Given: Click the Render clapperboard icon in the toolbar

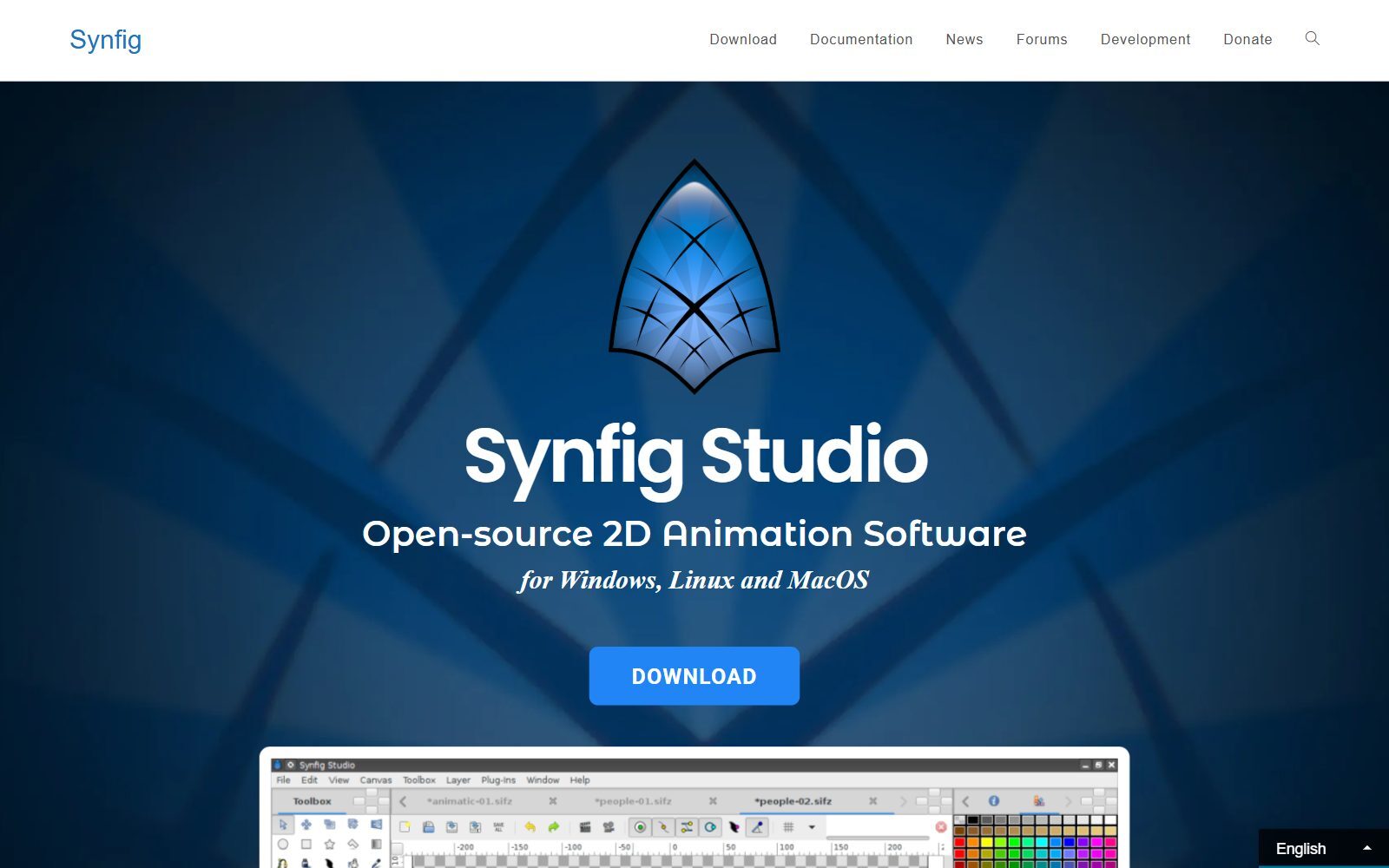Looking at the screenshot, I should click(585, 827).
